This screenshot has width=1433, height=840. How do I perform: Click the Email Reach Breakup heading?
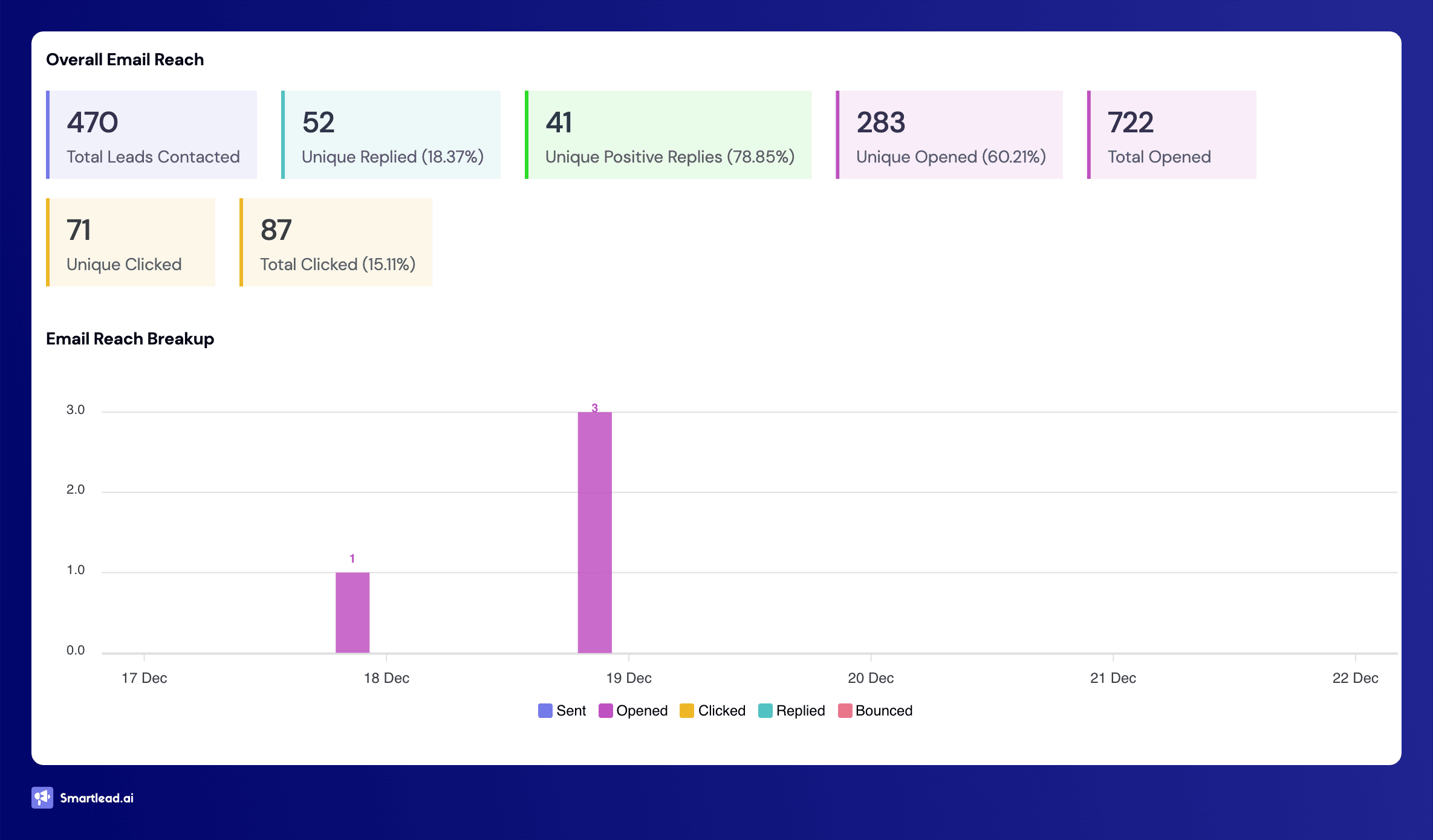click(x=130, y=339)
